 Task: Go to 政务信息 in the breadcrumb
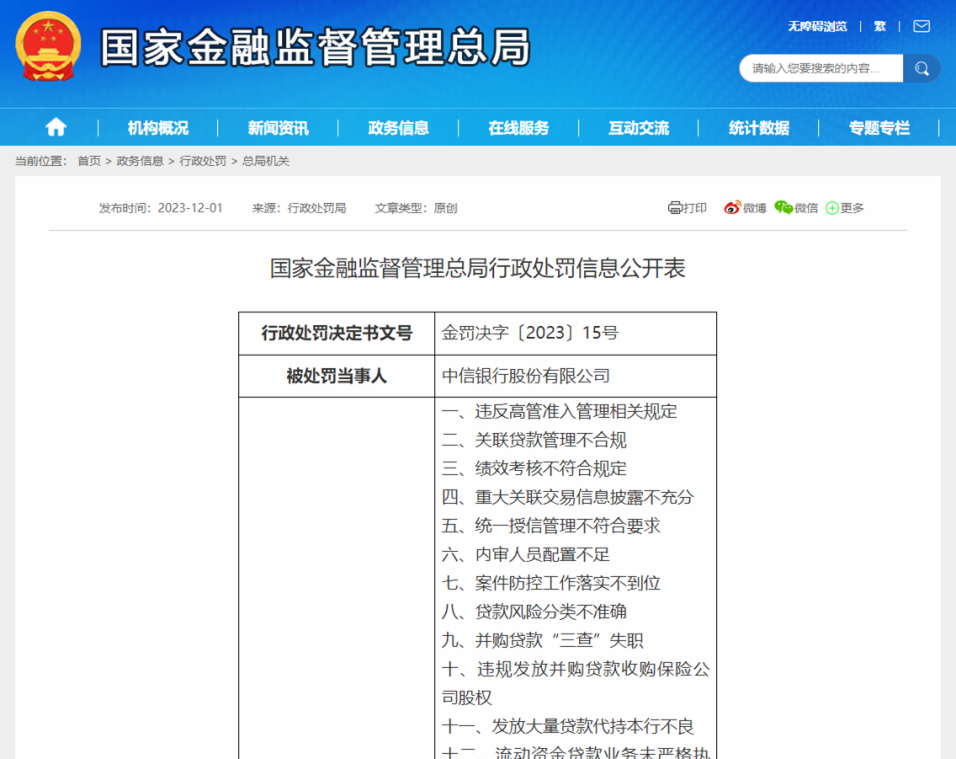(140, 161)
